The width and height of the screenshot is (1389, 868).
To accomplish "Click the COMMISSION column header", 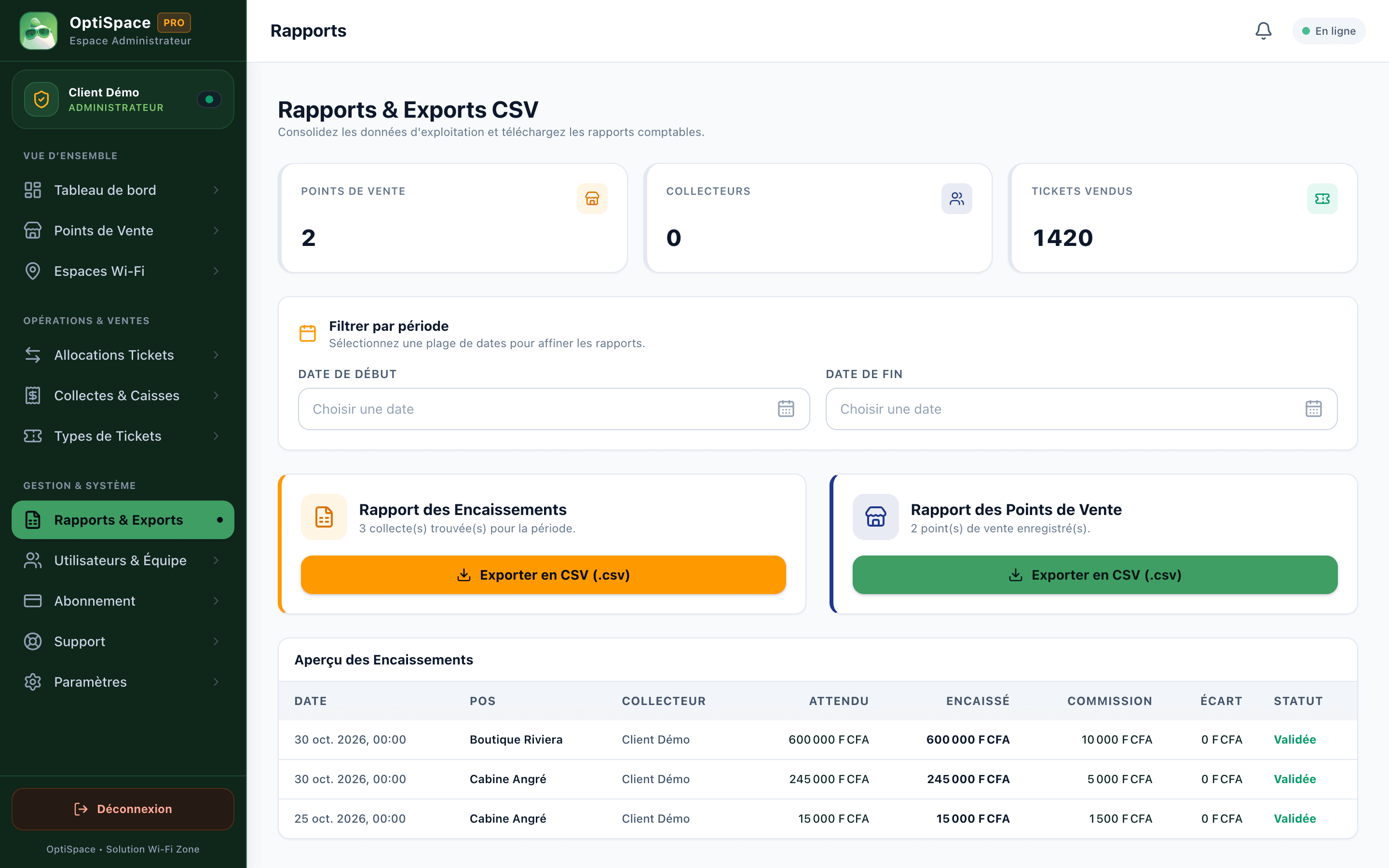I will pyautogui.click(x=1109, y=701).
